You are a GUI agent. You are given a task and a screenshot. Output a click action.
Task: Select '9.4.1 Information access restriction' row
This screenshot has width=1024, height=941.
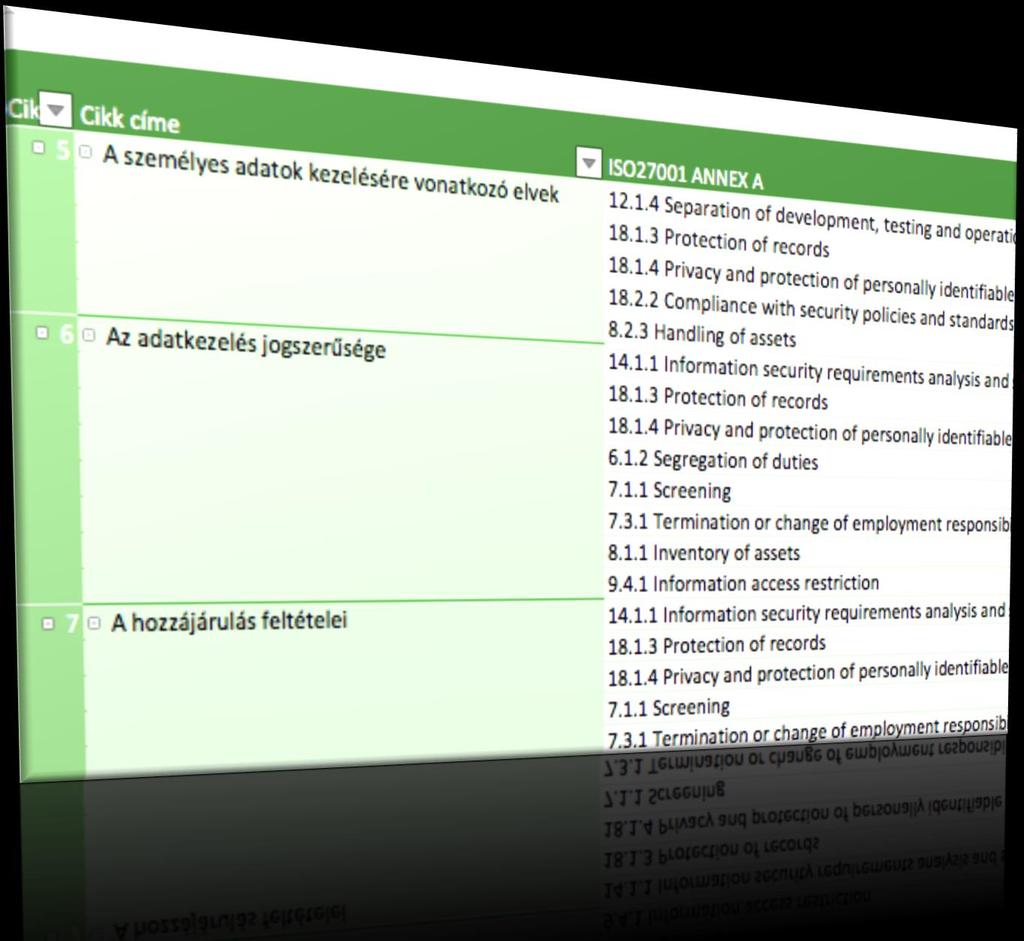click(743, 583)
